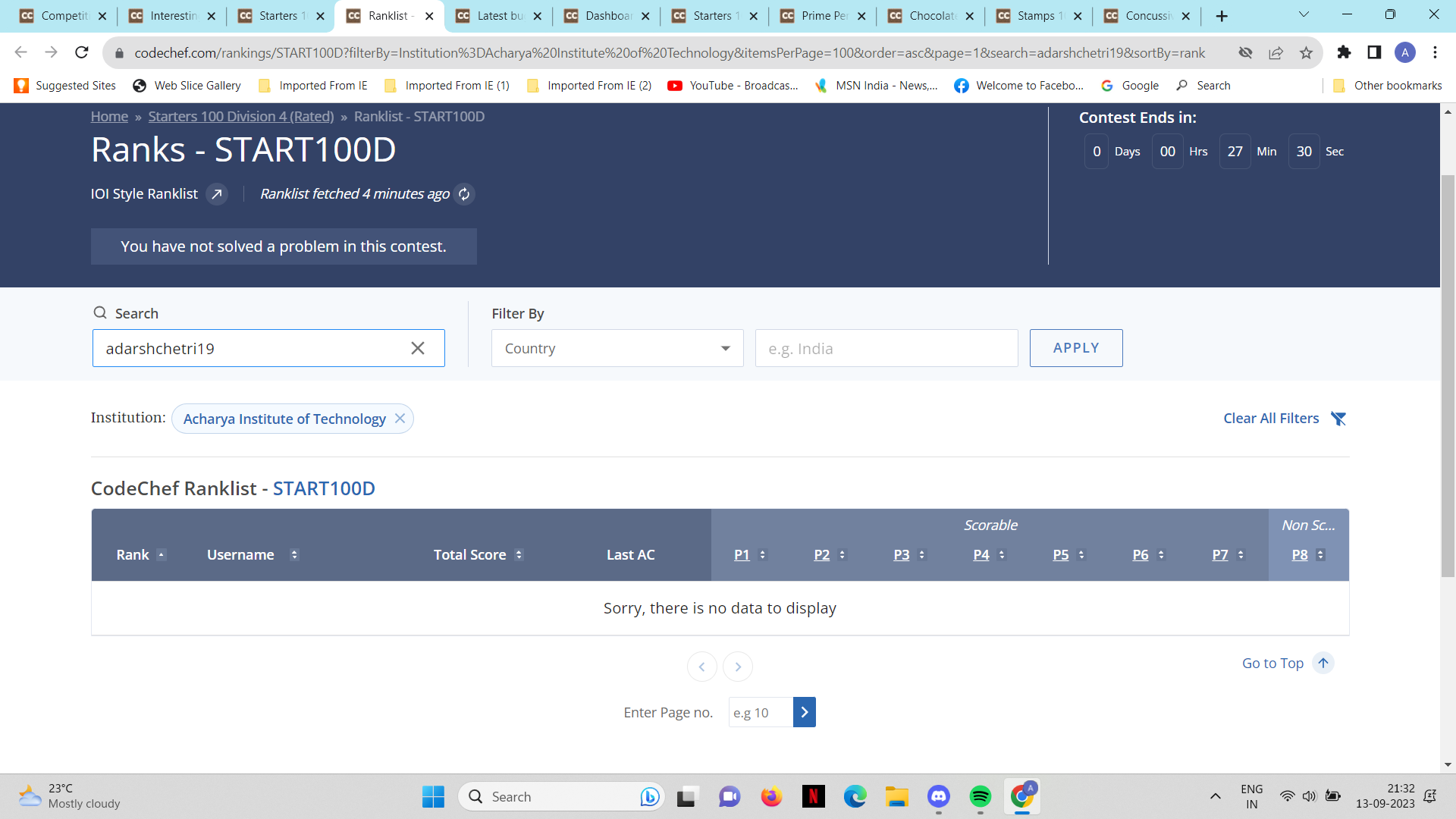This screenshot has width=1456, height=819.
Task: Click the refresh ranklist circular arrow icon
Action: click(x=464, y=194)
